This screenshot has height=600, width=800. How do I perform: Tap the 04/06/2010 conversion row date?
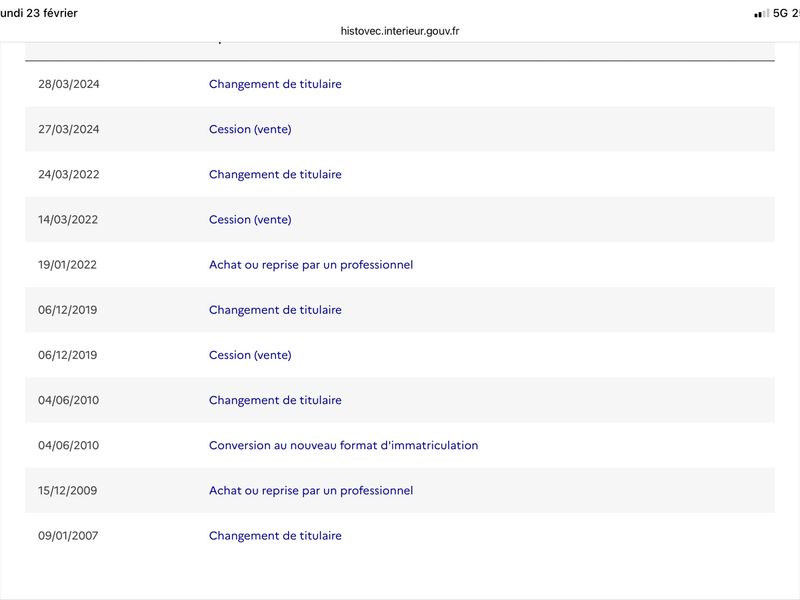[69, 445]
